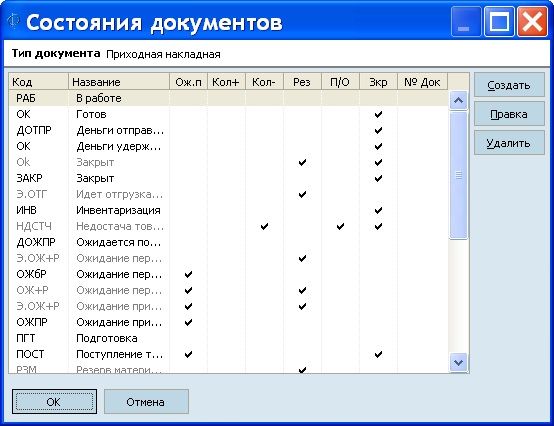Select the ДОТПР row code
This screenshot has width=554, height=426.
click(x=34, y=130)
